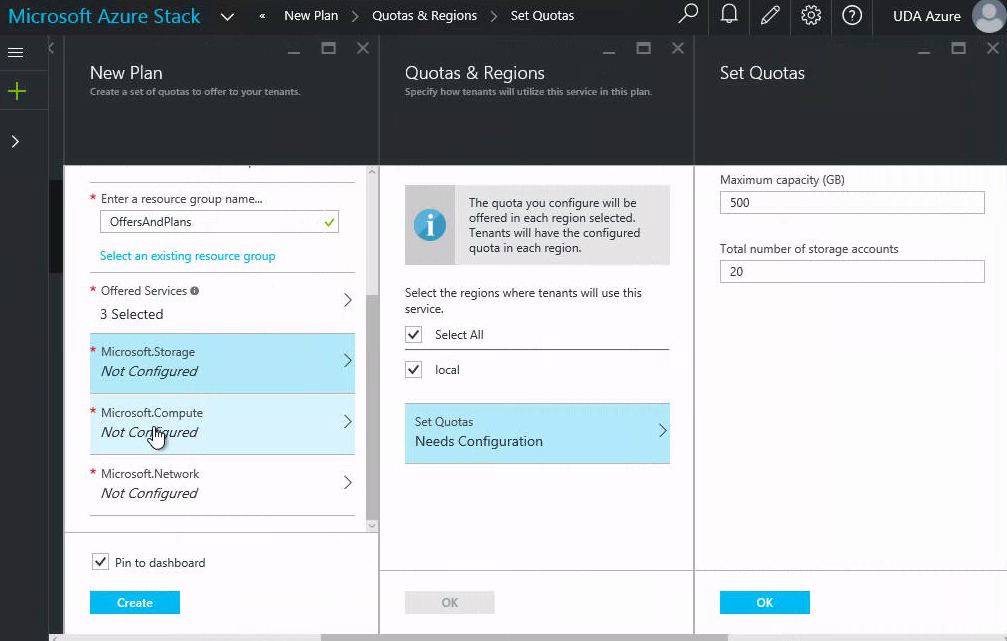Click the green plus New icon
1007x641 pixels.
[15, 92]
